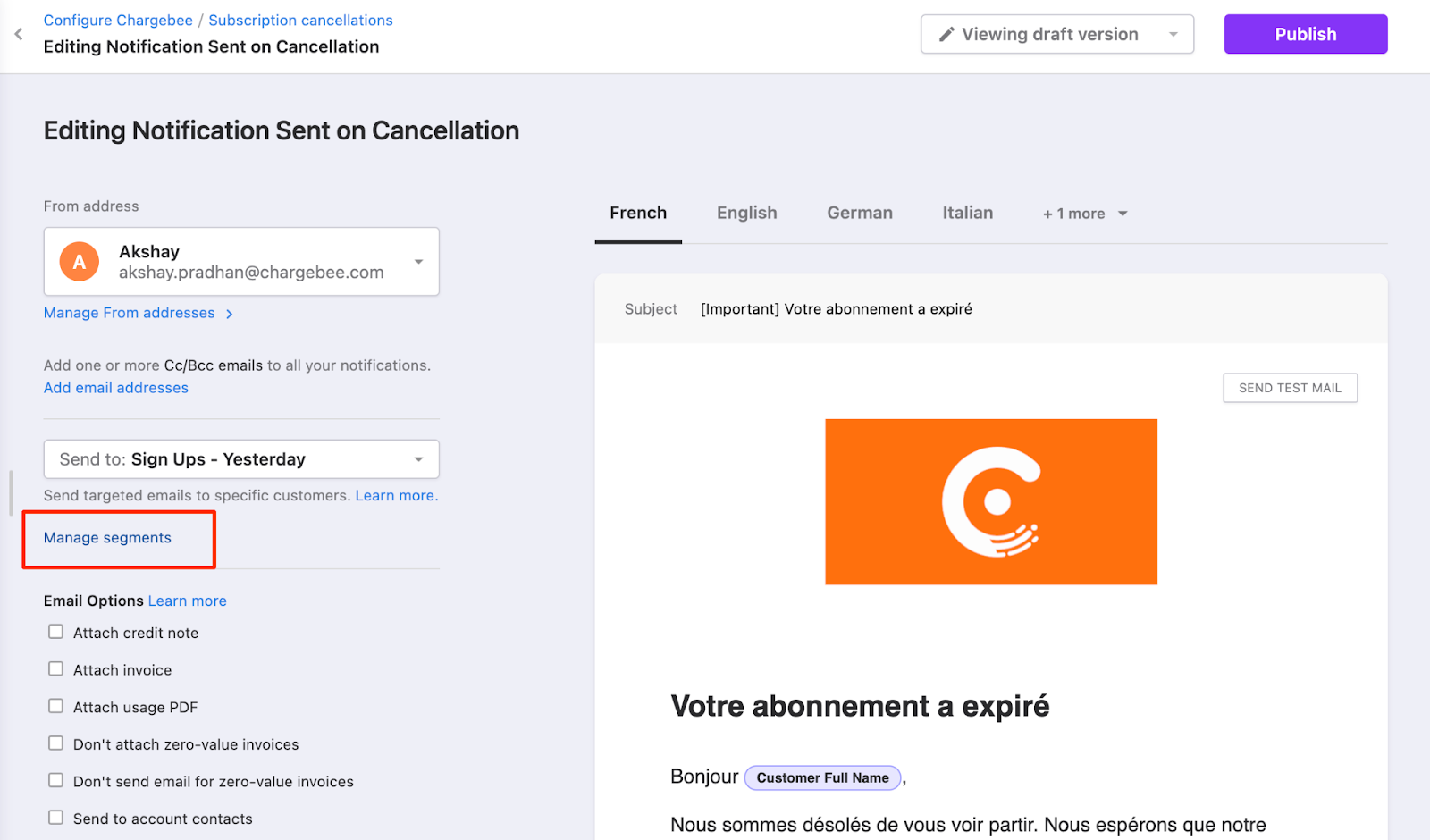Open the Send to segment dropdown
This screenshot has width=1430, height=840.
coord(241,459)
